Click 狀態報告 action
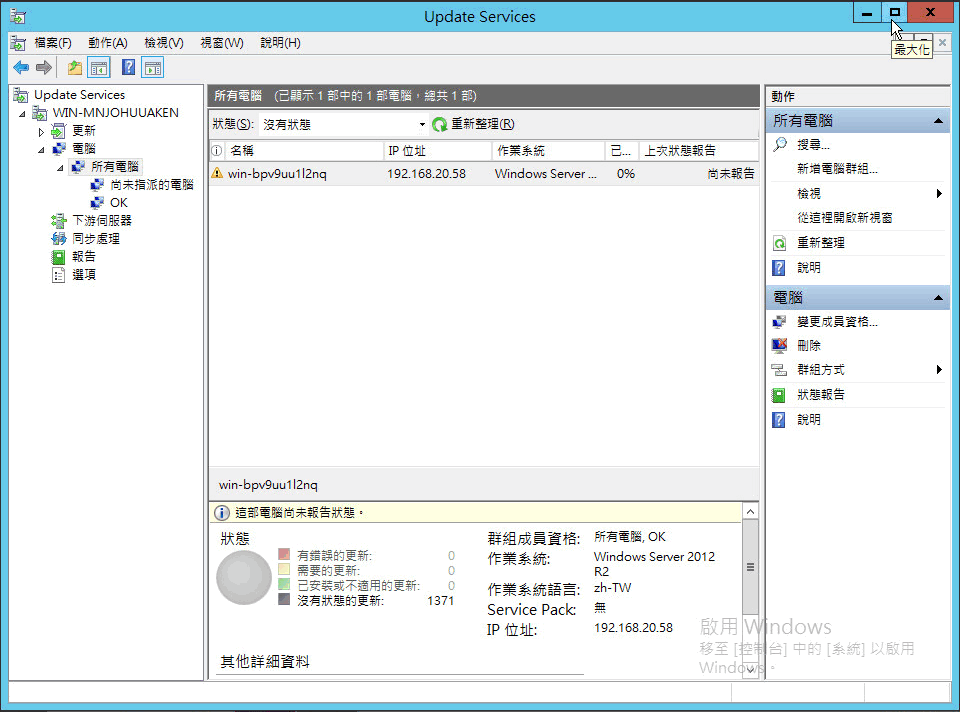Screen dimensions: 960x712 click(x=820, y=395)
